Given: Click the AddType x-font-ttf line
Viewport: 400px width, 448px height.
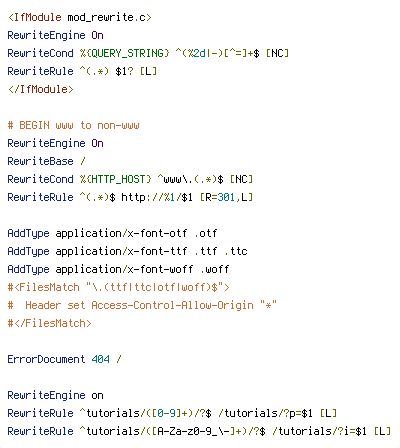Looking at the screenshot, I should [127, 251].
